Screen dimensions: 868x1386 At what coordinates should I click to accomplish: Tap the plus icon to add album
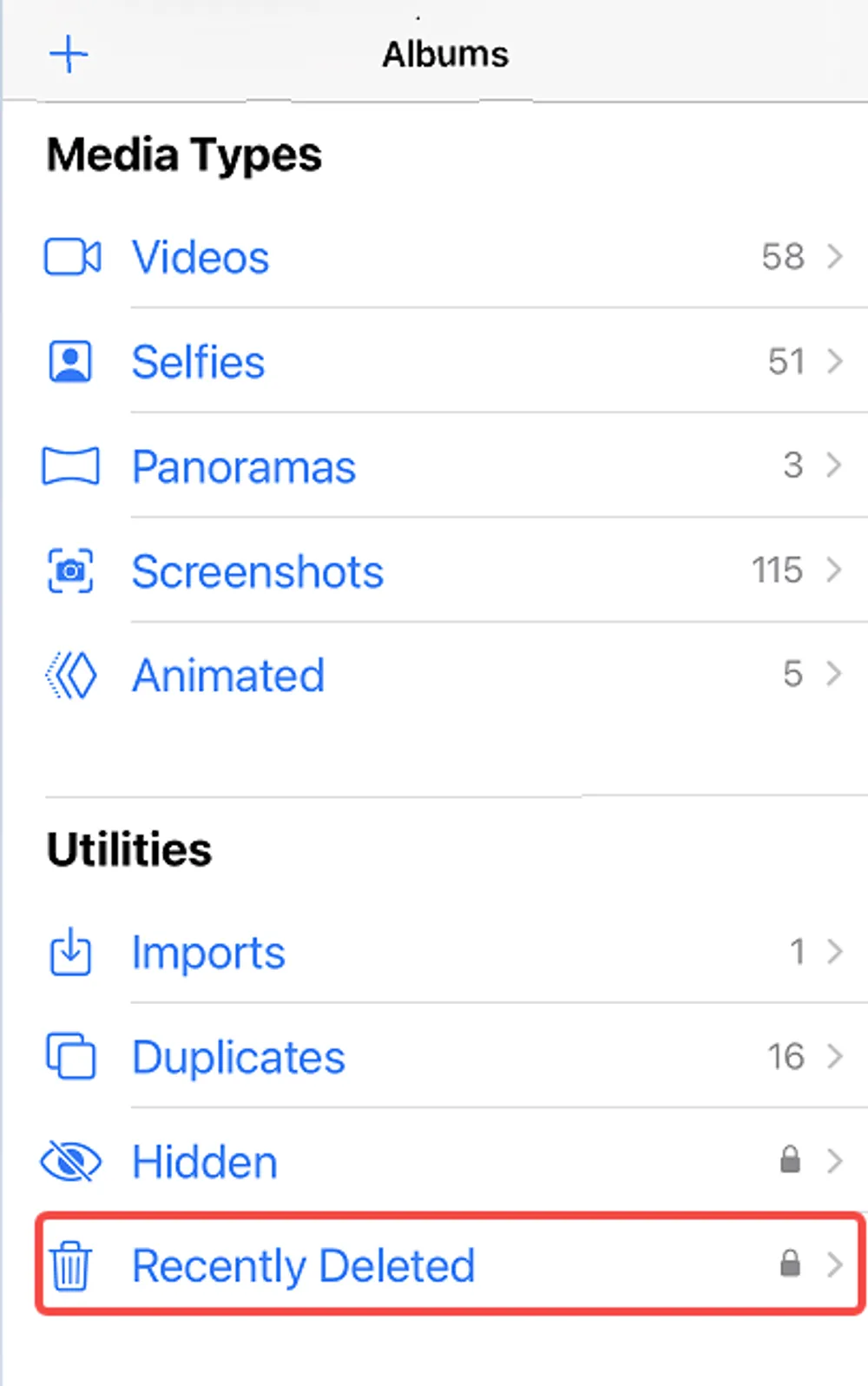(x=69, y=55)
